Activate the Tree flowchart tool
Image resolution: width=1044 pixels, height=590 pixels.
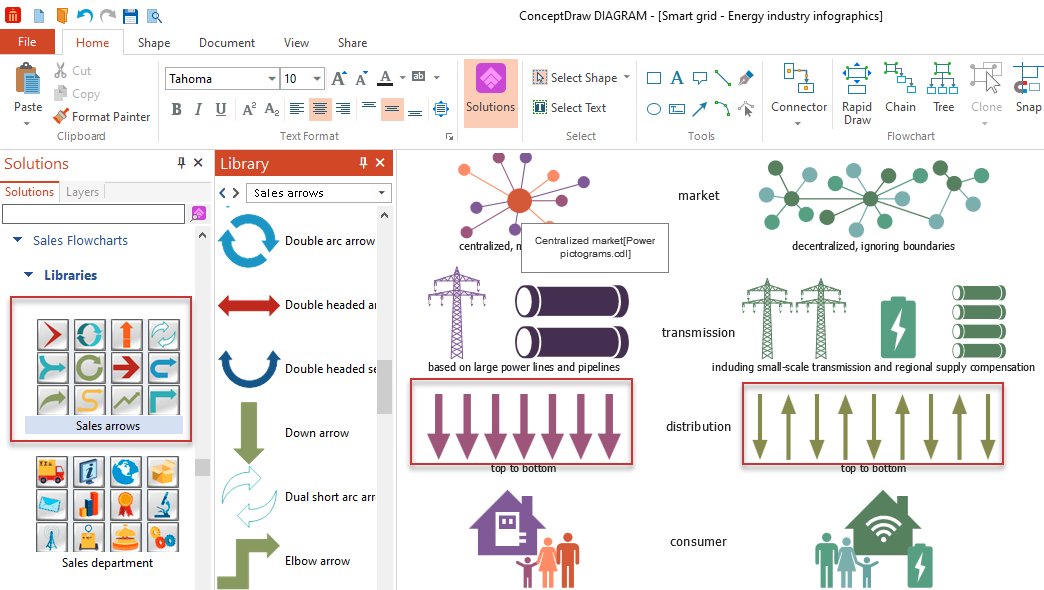point(943,88)
